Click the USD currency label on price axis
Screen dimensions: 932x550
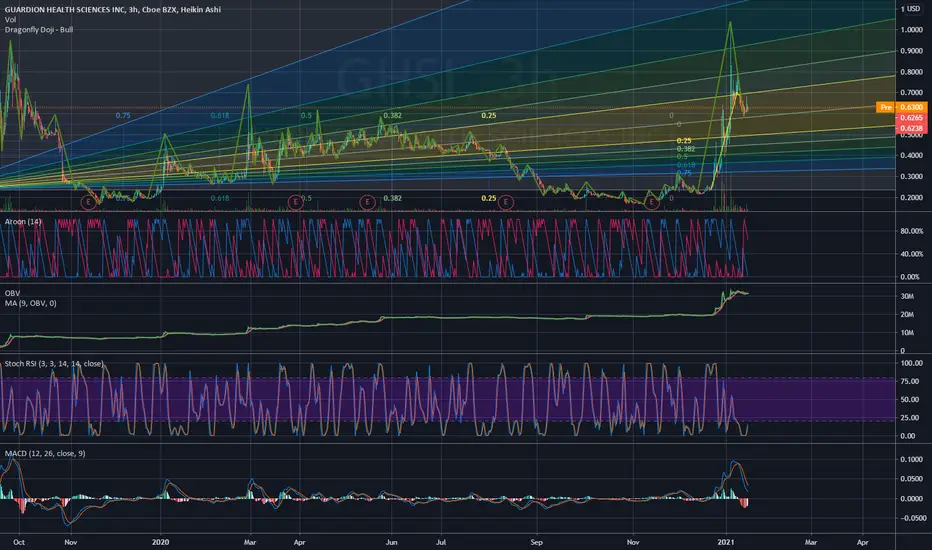click(913, 9)
